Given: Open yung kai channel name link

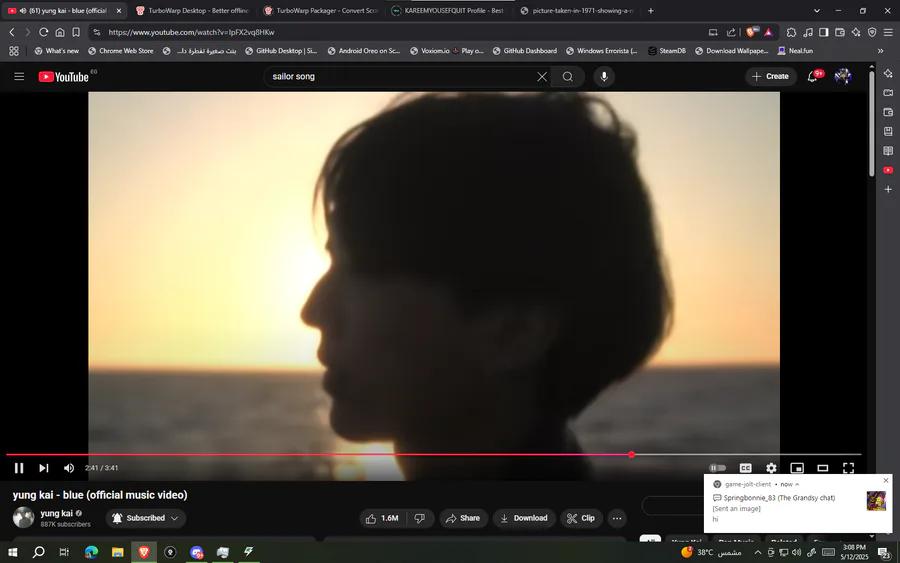Looking at the screenshot, I should click(56, 513).
